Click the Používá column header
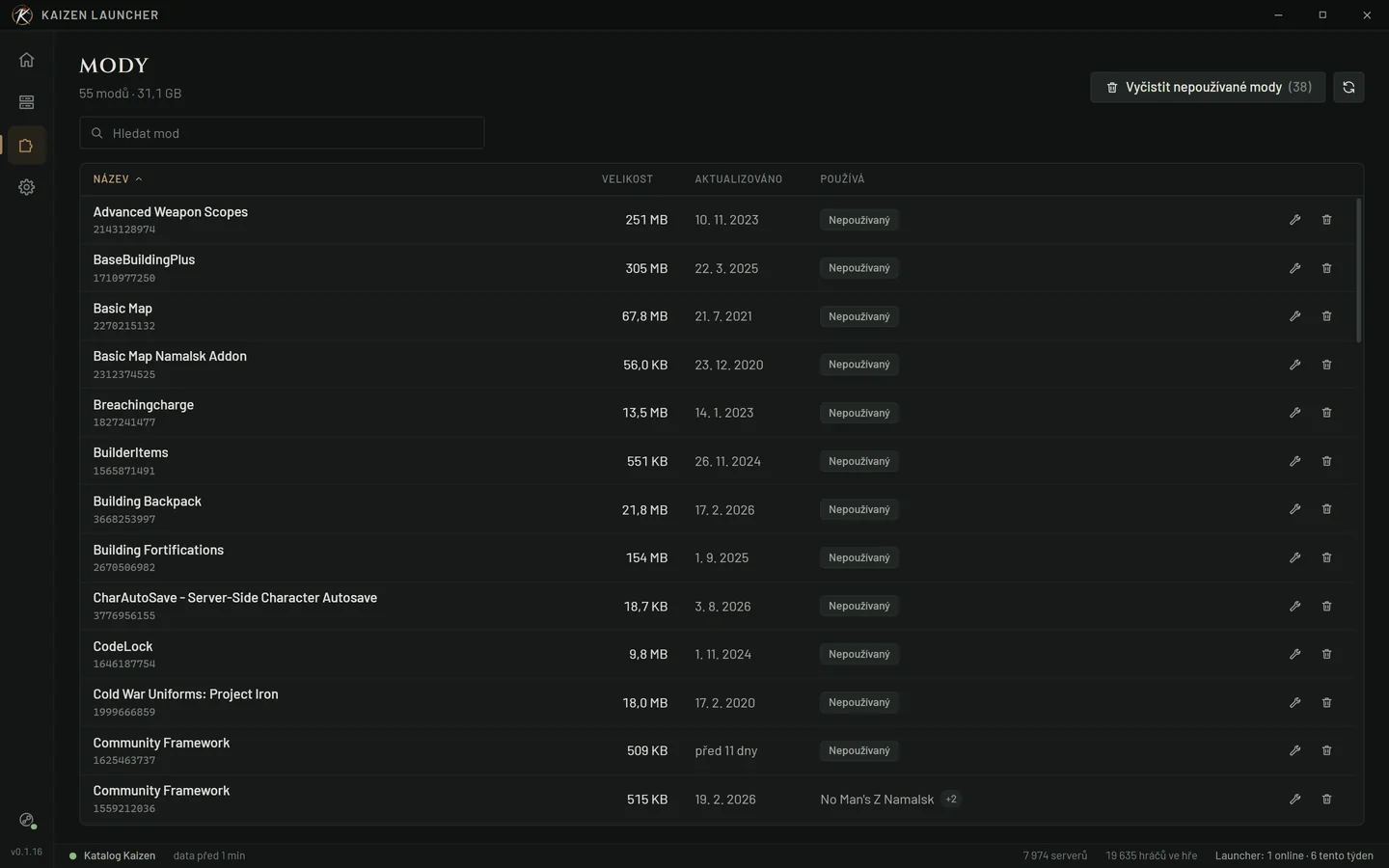 pos(842,179)
